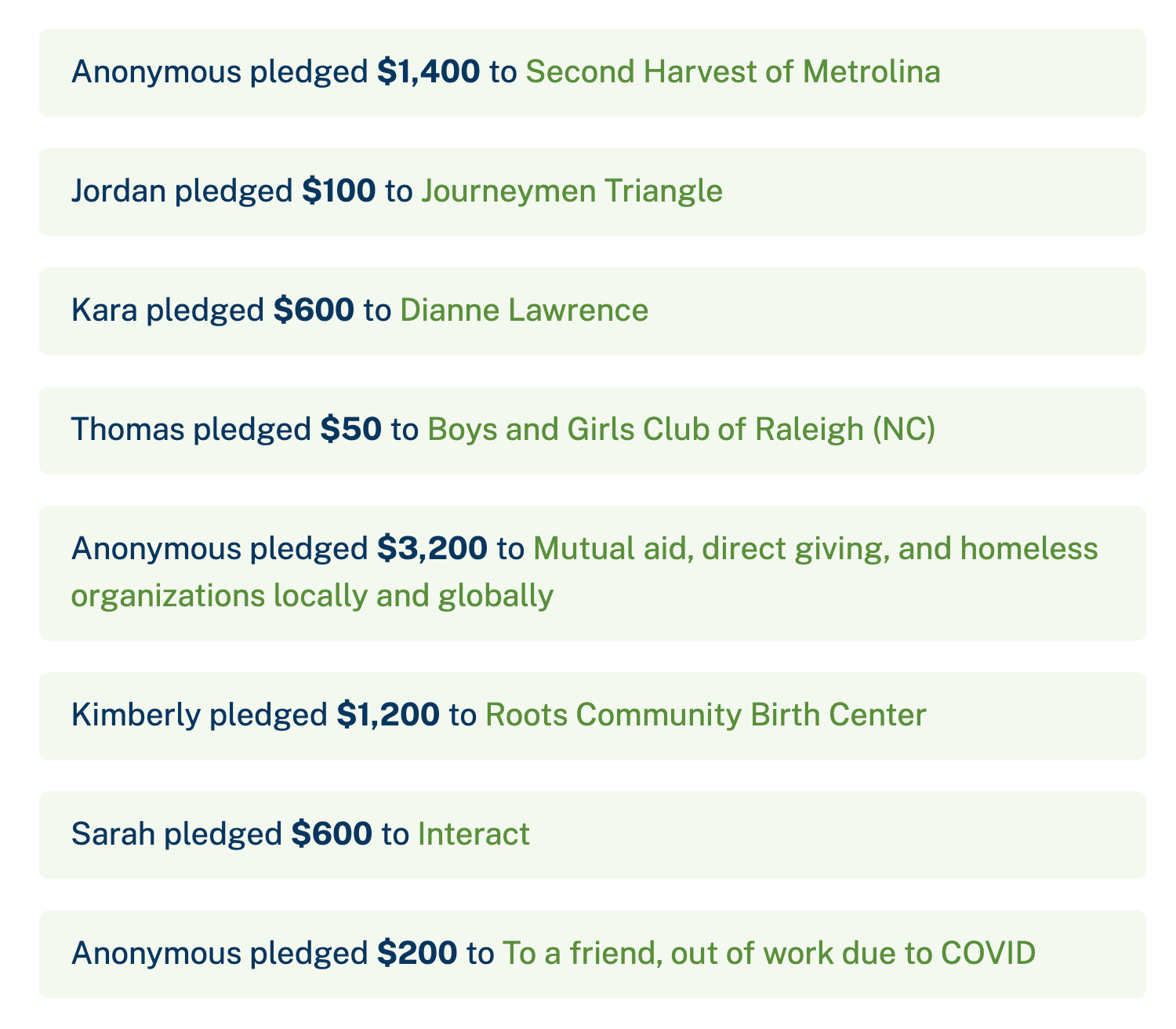The height and width of the screenshot is (1029, 1176).
Task: Open Boys and Girls Club of Raleigh link
Action: coord(681,430)
